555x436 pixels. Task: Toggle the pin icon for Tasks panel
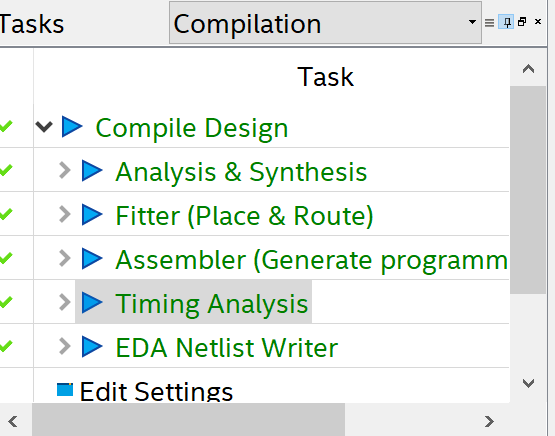pyautogui.click(x=507, y=22)
